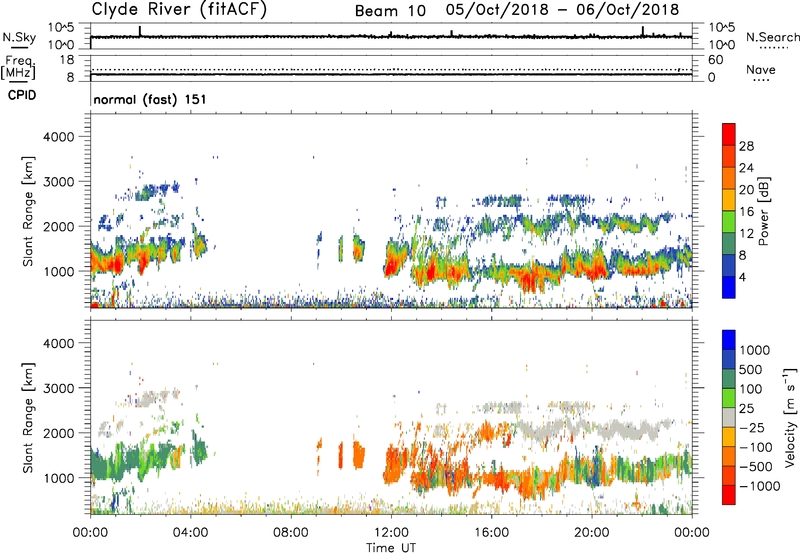Click the velocity panel 'Slant Range [km]' label

pos(28,417)
